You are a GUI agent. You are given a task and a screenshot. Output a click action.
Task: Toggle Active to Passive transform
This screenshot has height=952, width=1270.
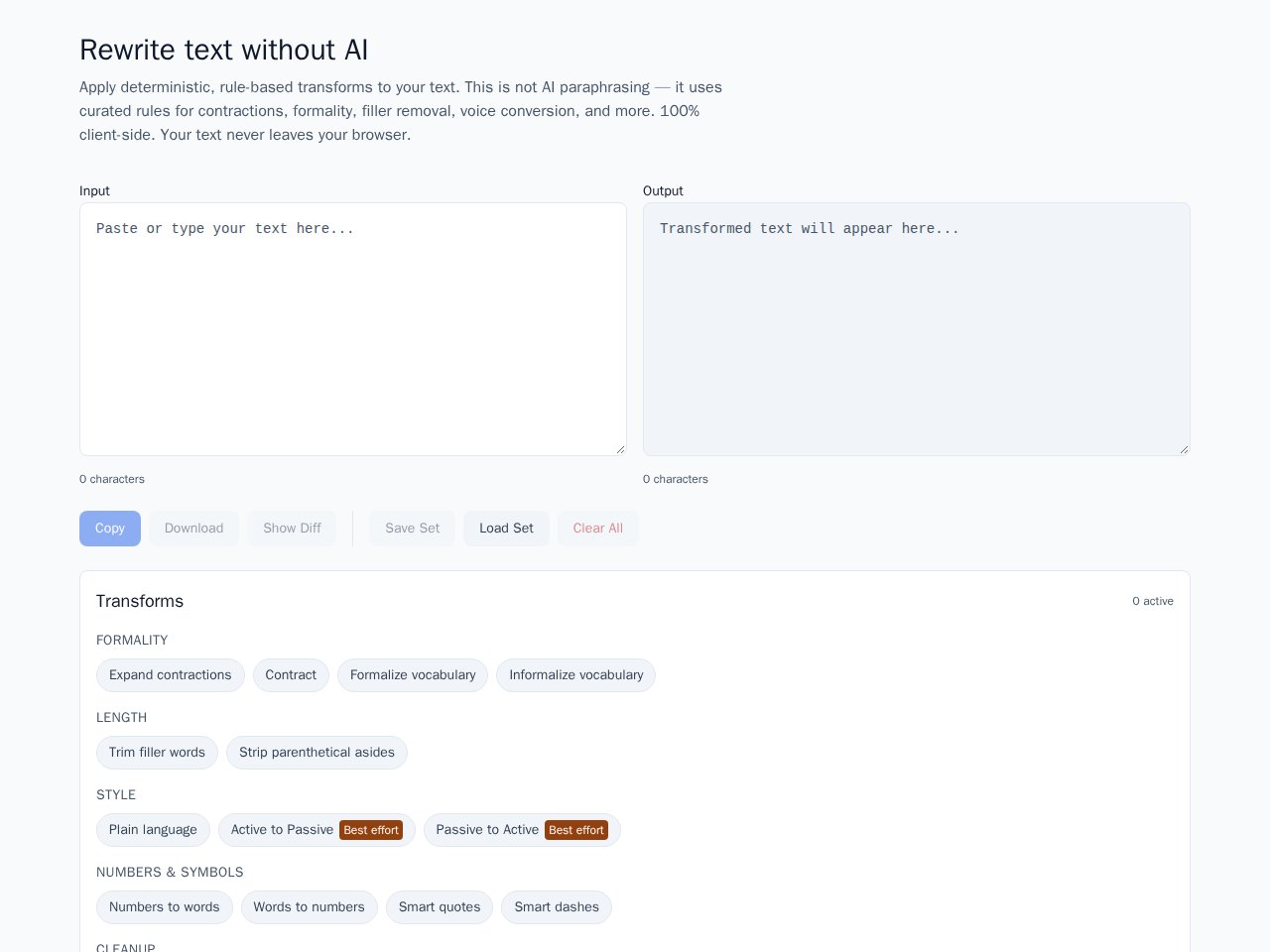[x=317, y=830]
